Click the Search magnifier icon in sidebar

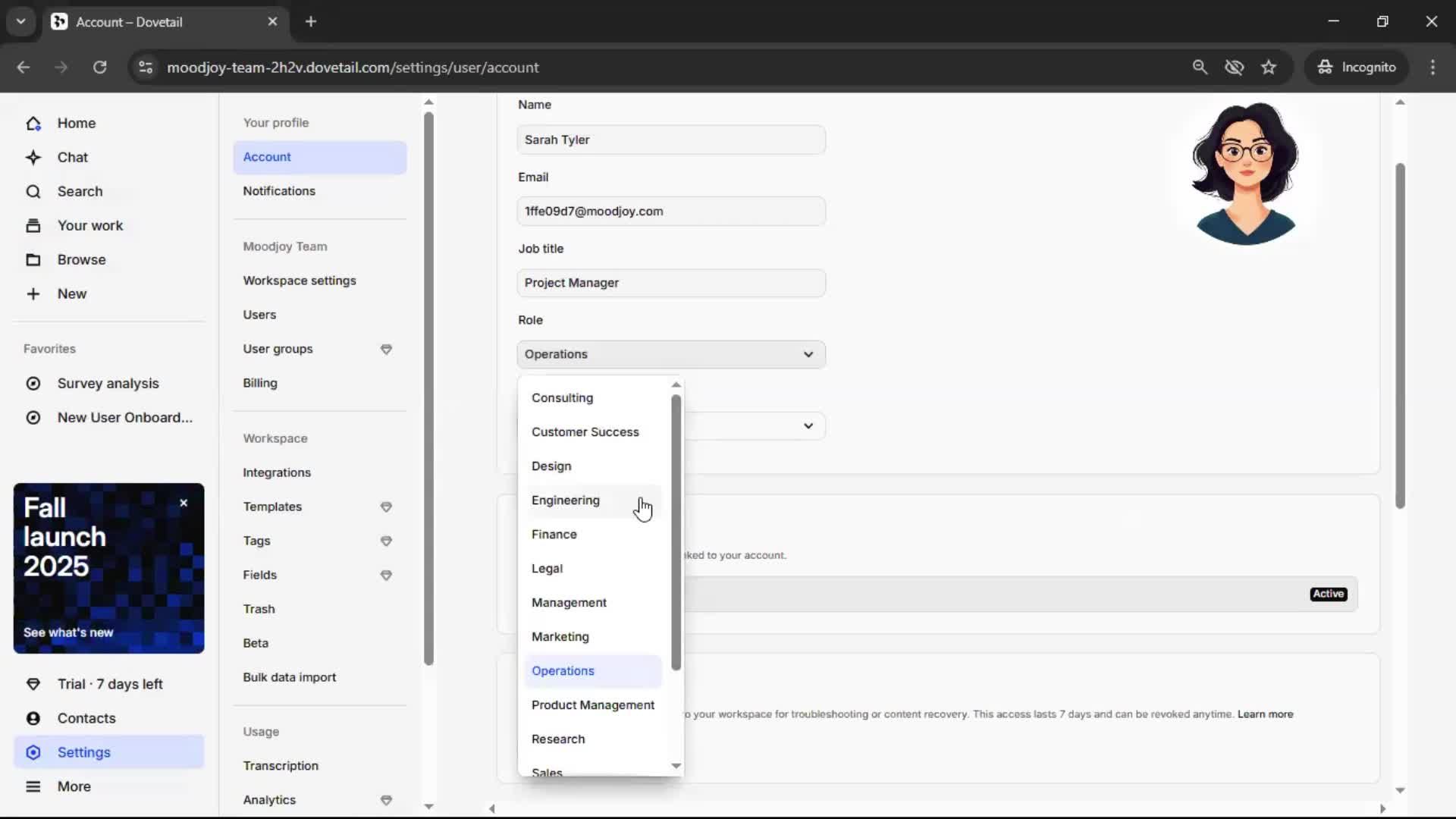[x=33, y=192]
